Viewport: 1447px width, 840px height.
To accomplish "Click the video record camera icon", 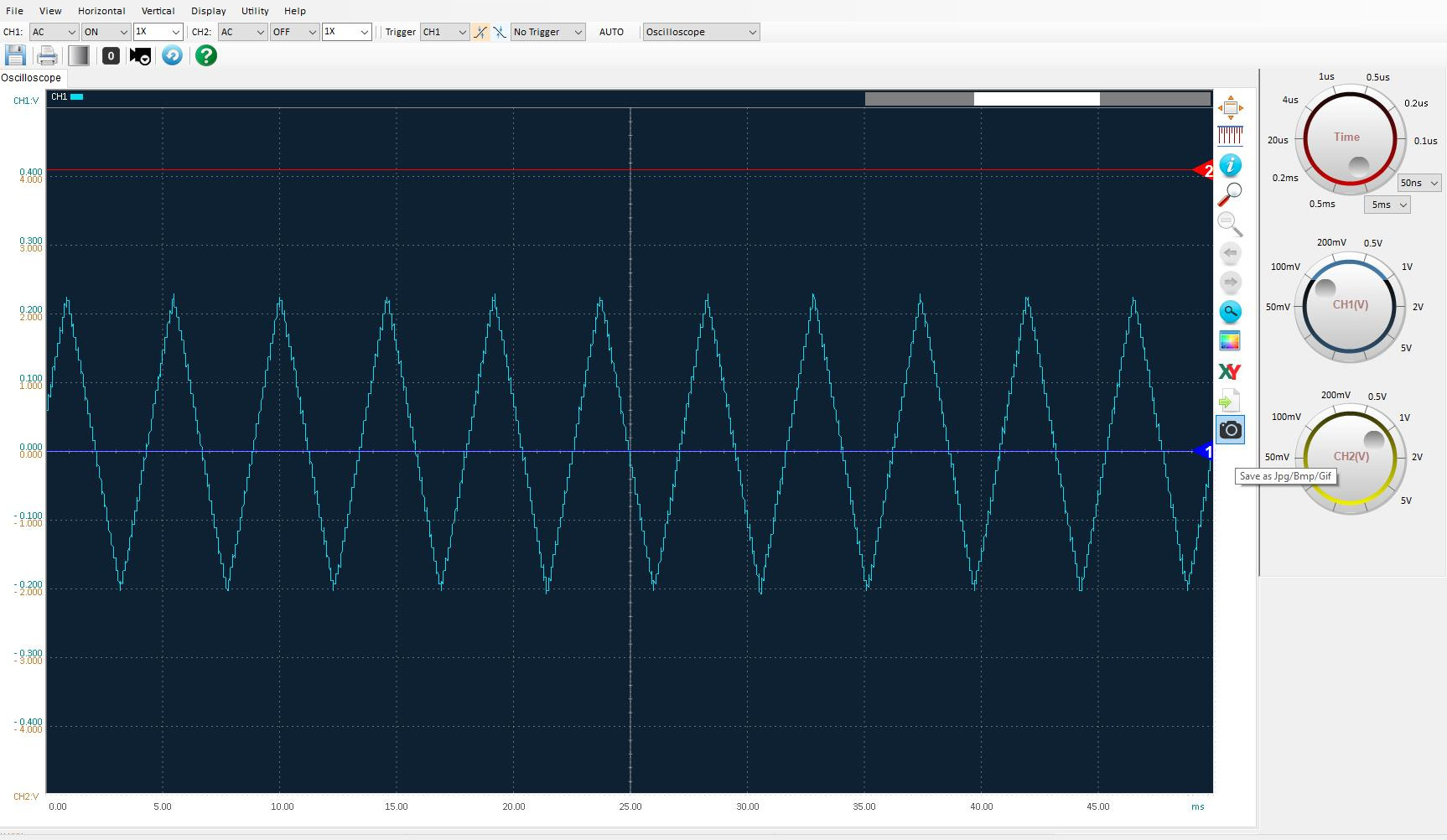I will coord(140,56).
